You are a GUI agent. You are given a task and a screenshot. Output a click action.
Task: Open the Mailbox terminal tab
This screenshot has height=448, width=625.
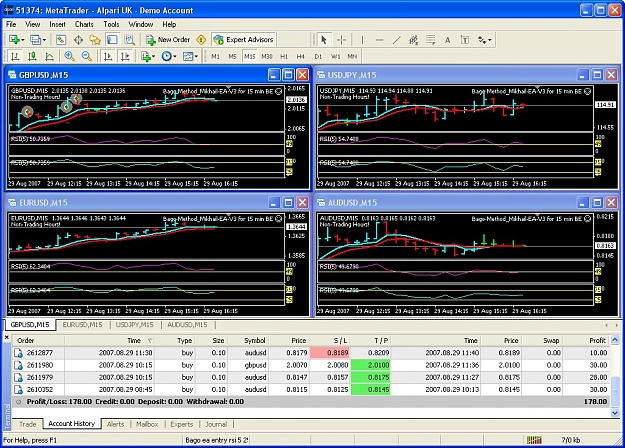[x=147, y=424]
